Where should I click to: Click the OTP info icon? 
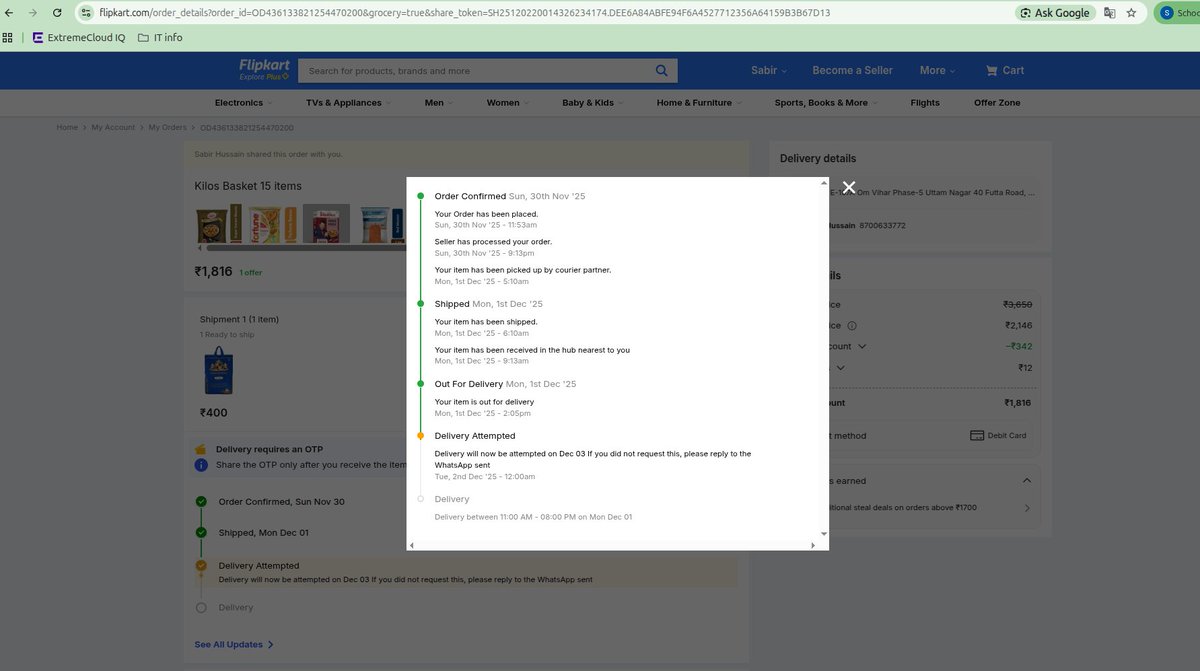[201, 465]
